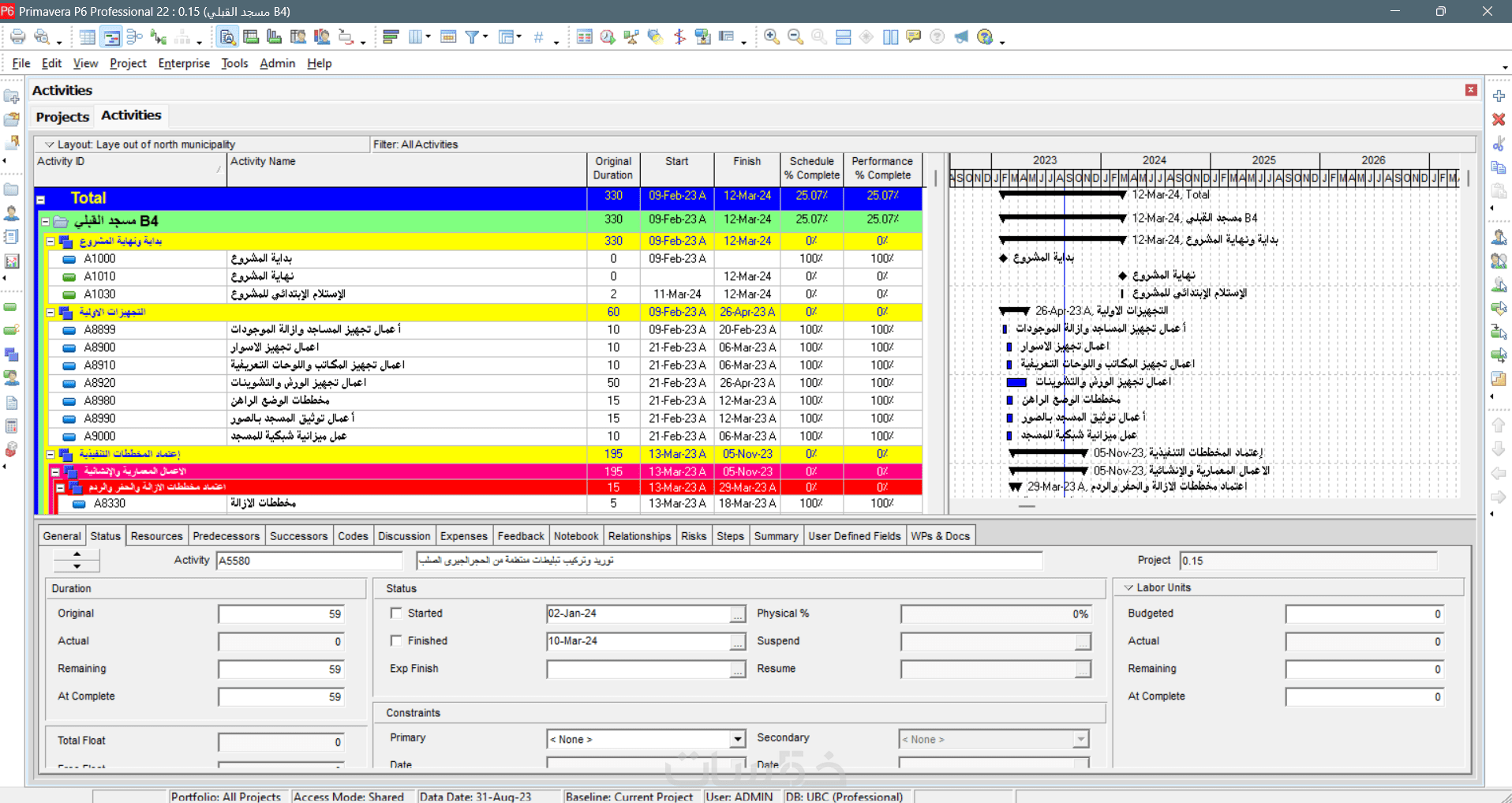
Task: Click the speech bubble hint icon
Action: tap(914, 37)
